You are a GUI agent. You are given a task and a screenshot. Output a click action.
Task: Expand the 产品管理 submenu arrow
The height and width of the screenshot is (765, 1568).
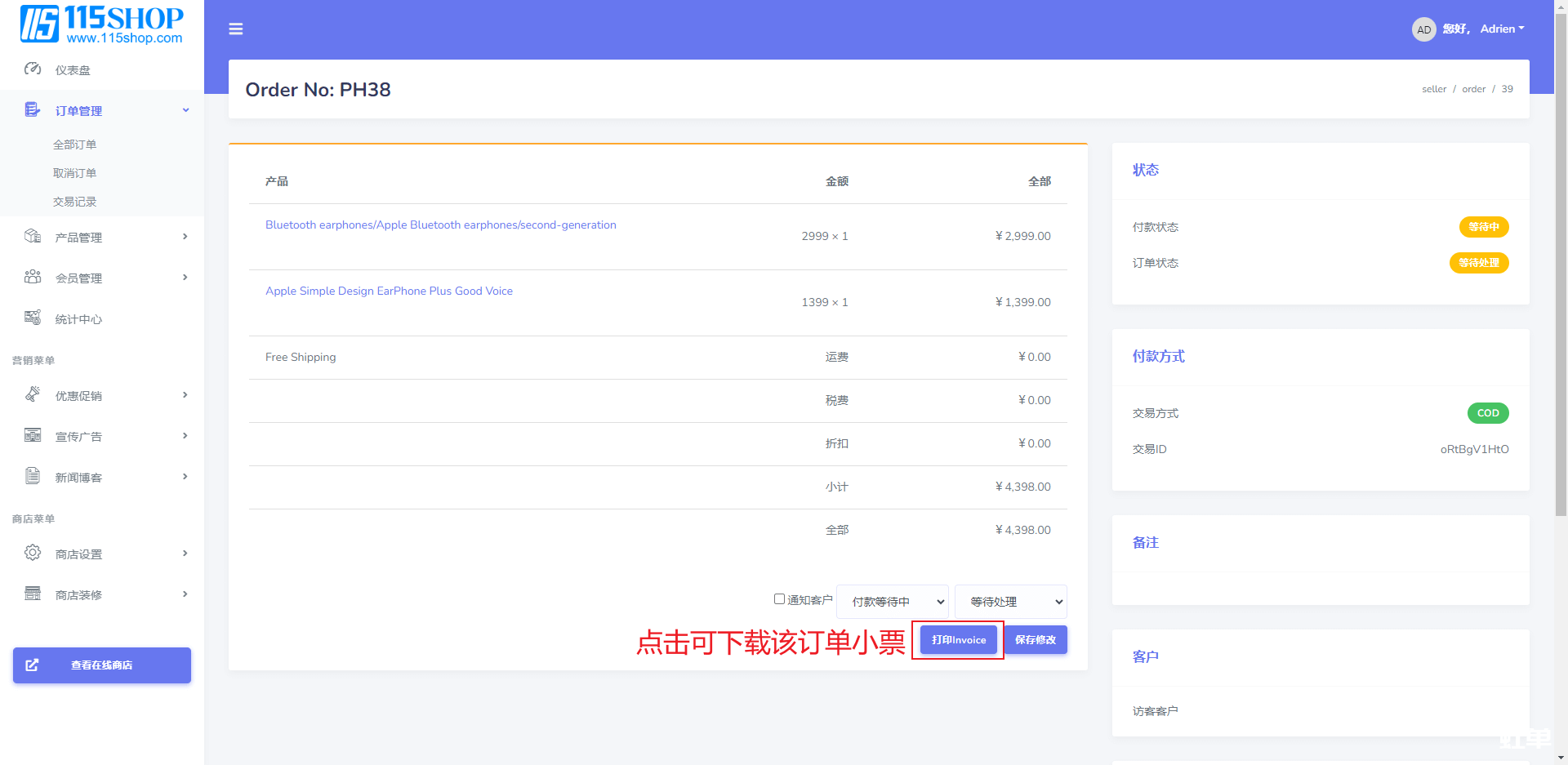pos(185,237)
